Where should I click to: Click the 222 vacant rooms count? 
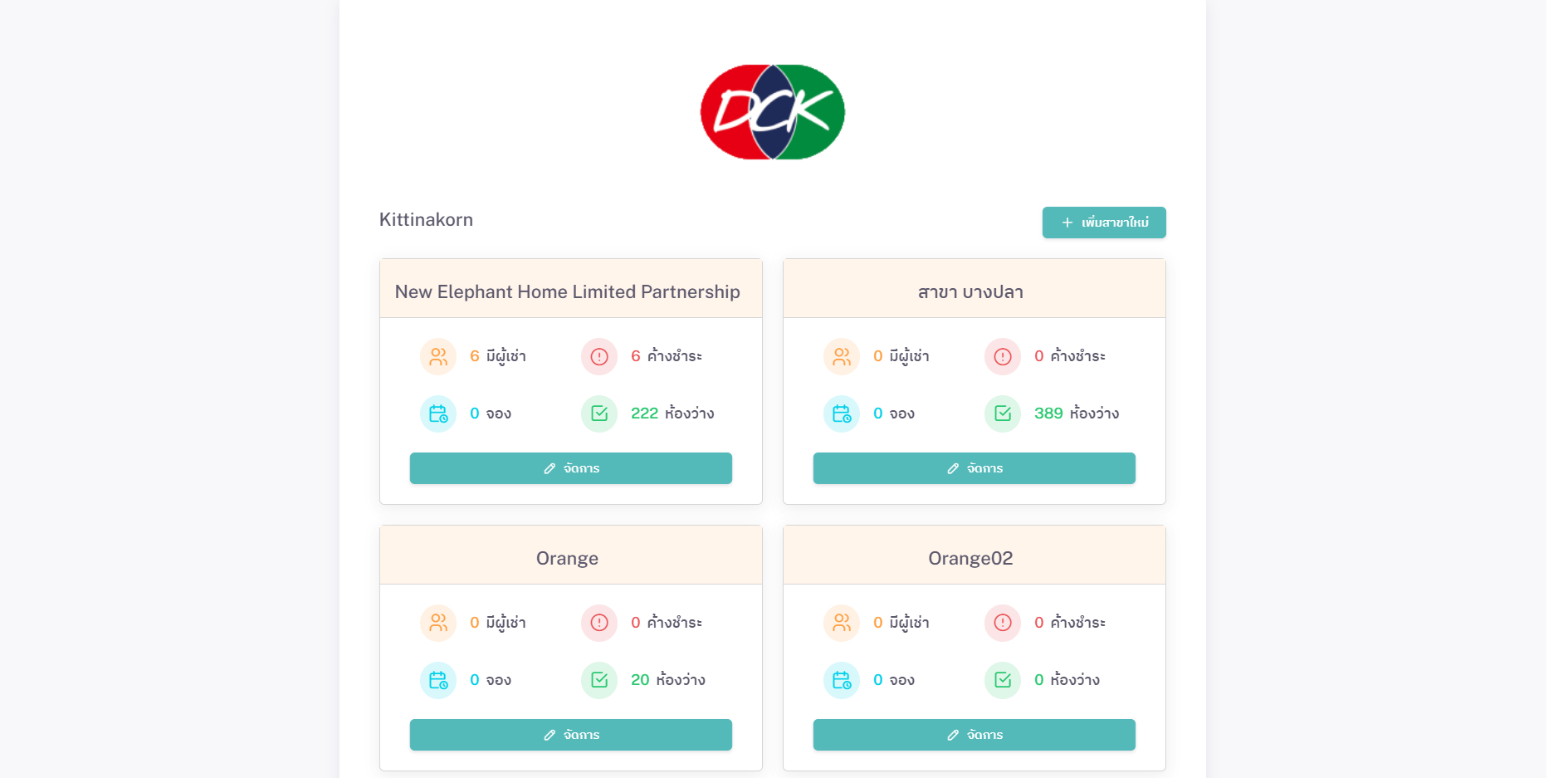(644, 413)
